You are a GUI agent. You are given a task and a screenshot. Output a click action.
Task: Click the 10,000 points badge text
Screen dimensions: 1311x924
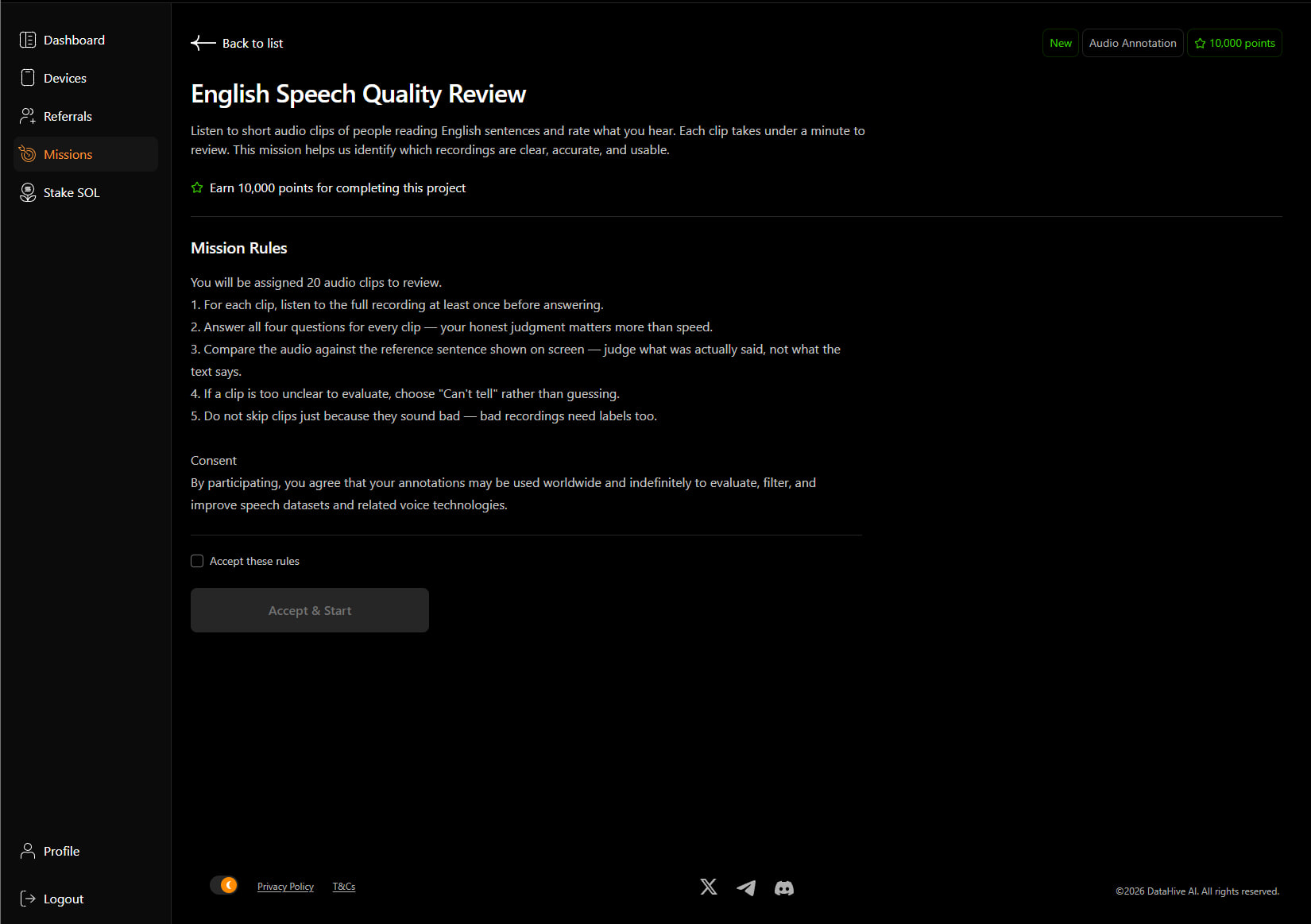click(1242, 43)
